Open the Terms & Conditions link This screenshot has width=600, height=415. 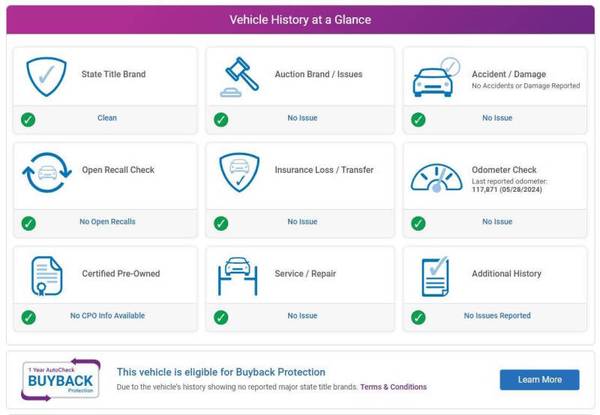point(393,387)
